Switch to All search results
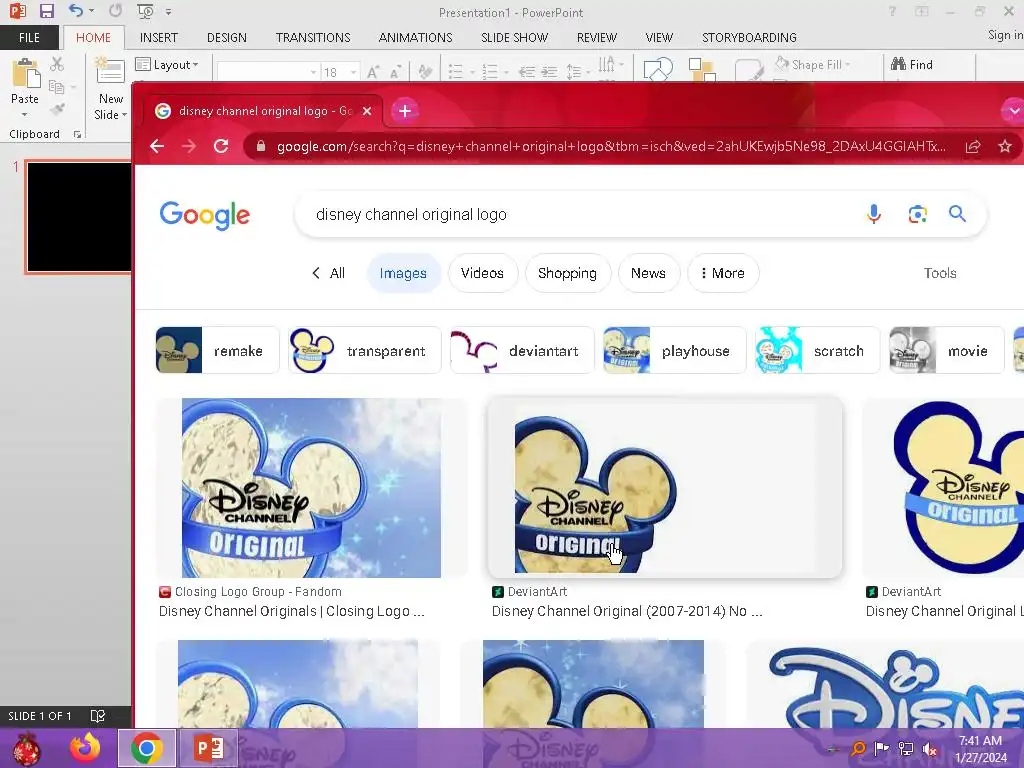This screenshot has width=1024, height=768. click(328, 273)
